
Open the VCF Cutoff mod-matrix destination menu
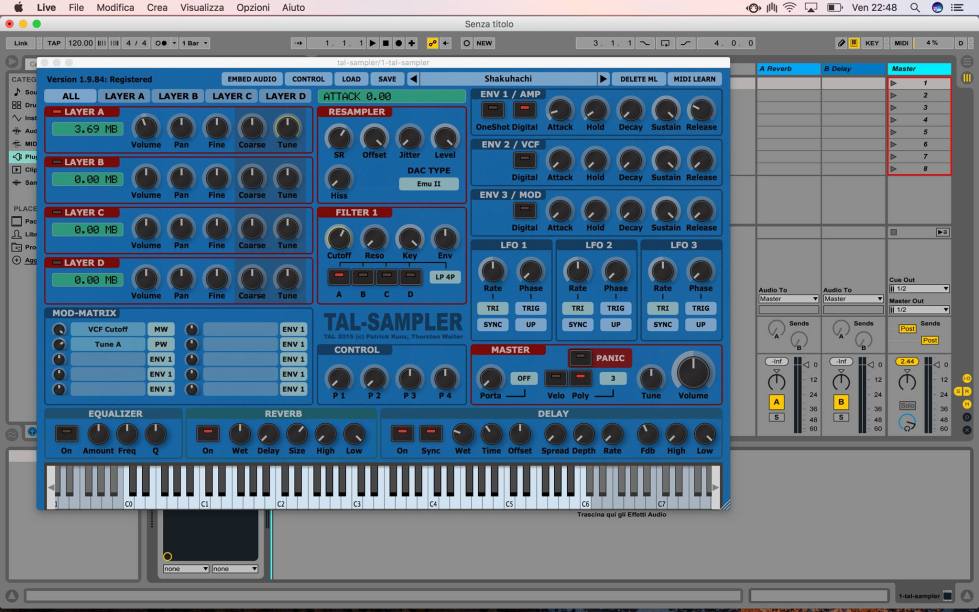(x=106, y=328)
